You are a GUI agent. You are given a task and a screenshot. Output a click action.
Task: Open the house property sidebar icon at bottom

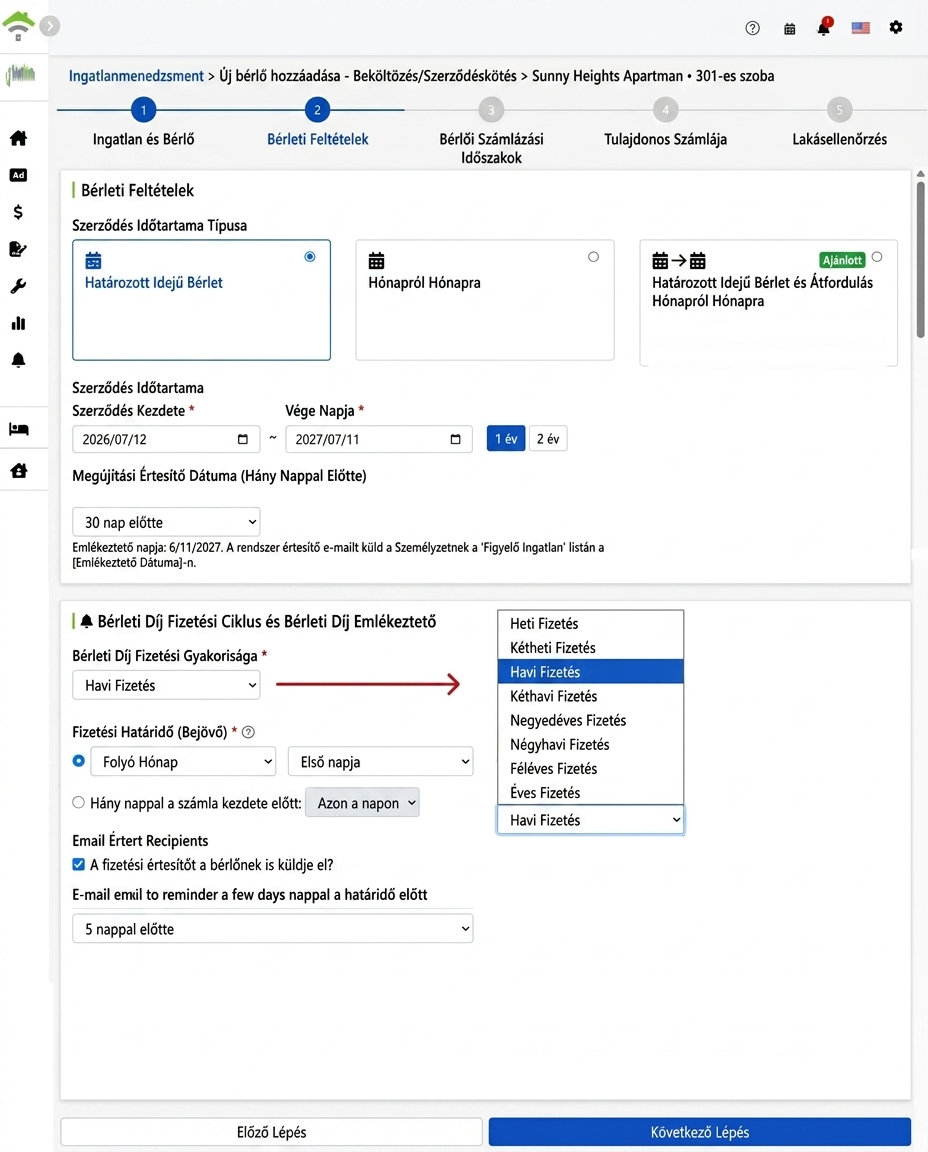[x=18, y=470]
